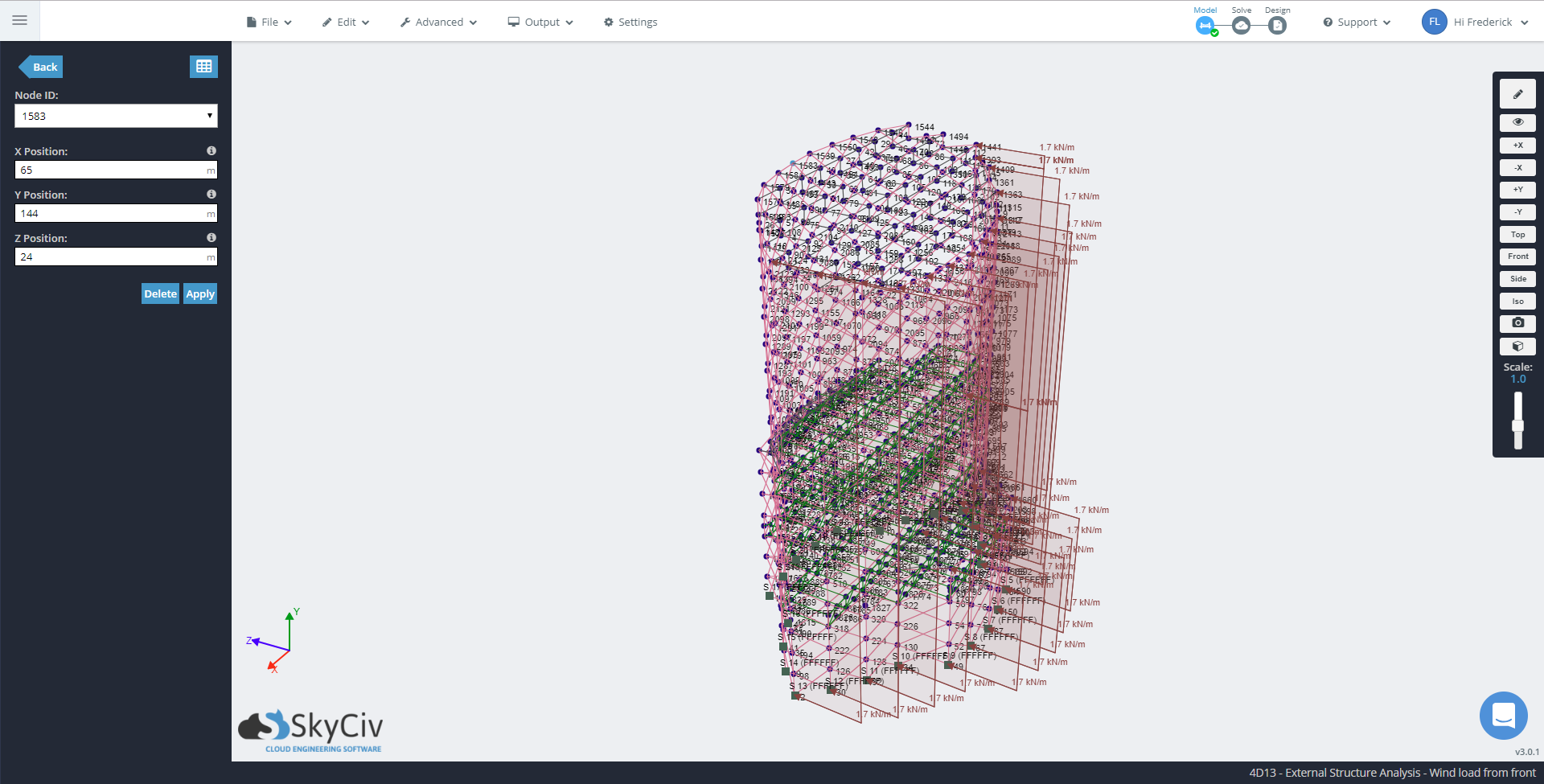
Task: Go to the Design stage document icon
Action: pos(1277,26)
